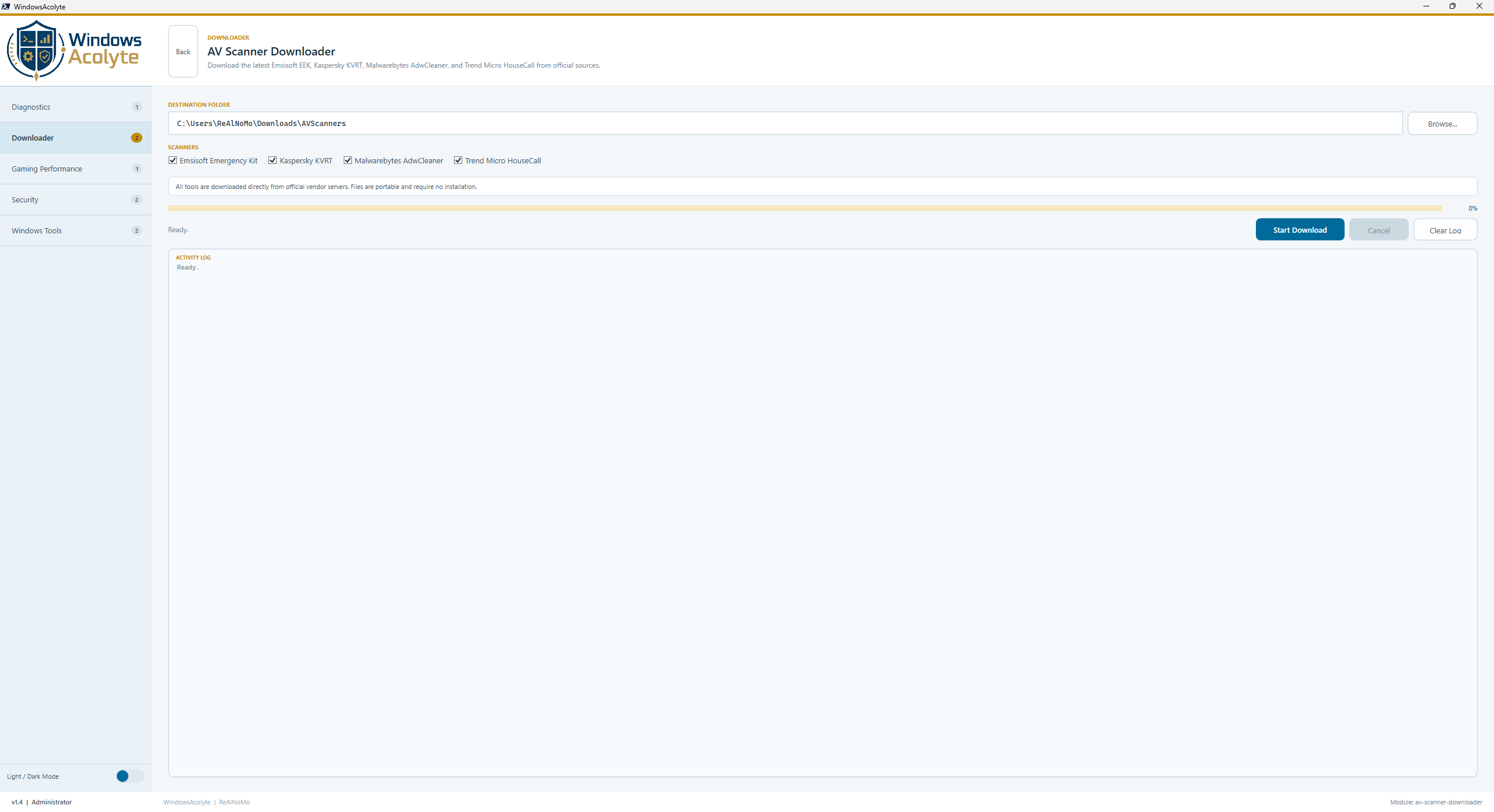The height and width of the screenshot is (812, 1494).
Task: Click the 0% progress percentage text
Action: [1473, 208]
